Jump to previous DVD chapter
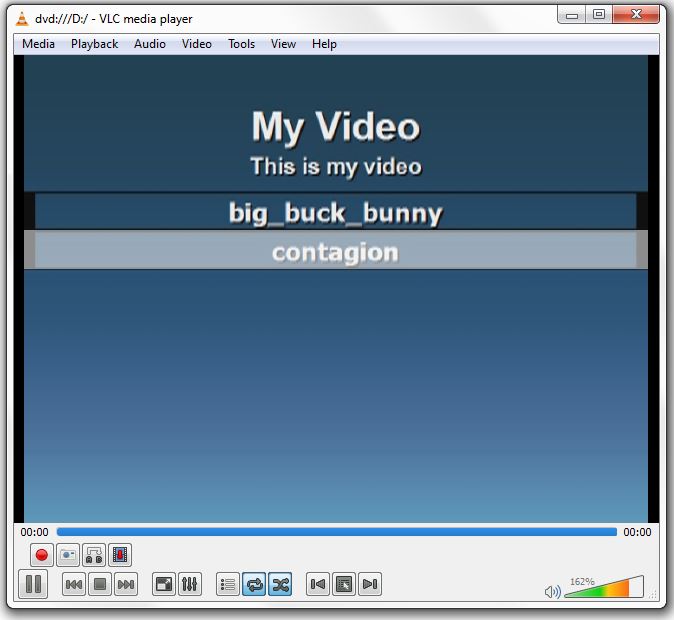Image resolution: width=674 pixels, height=620 pixels. point(318,584)
